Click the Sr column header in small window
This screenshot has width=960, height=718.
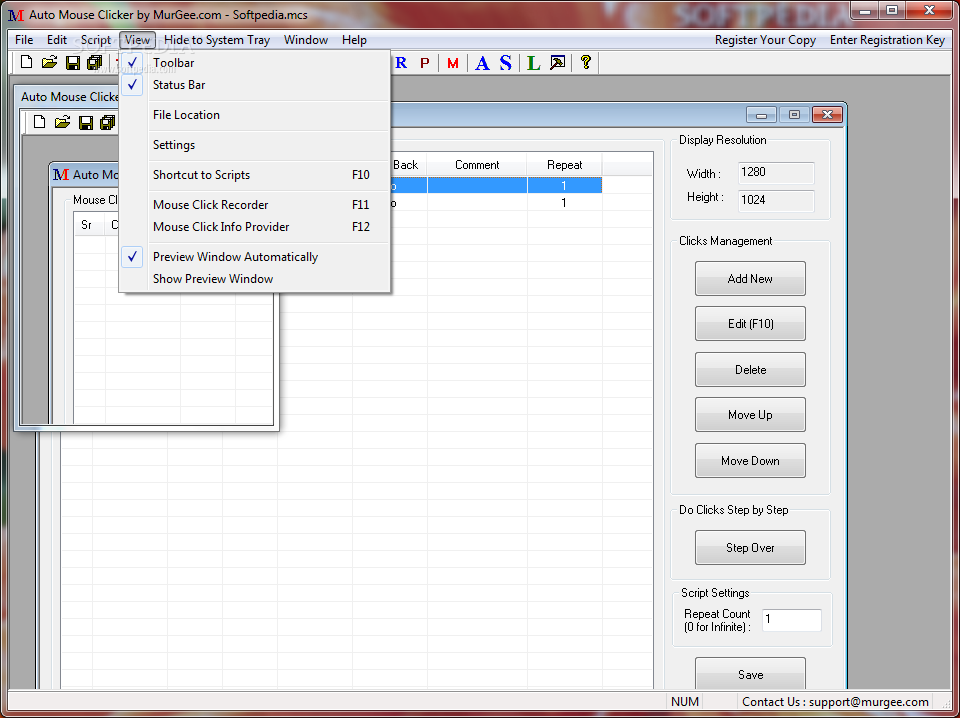coord(87,225)
